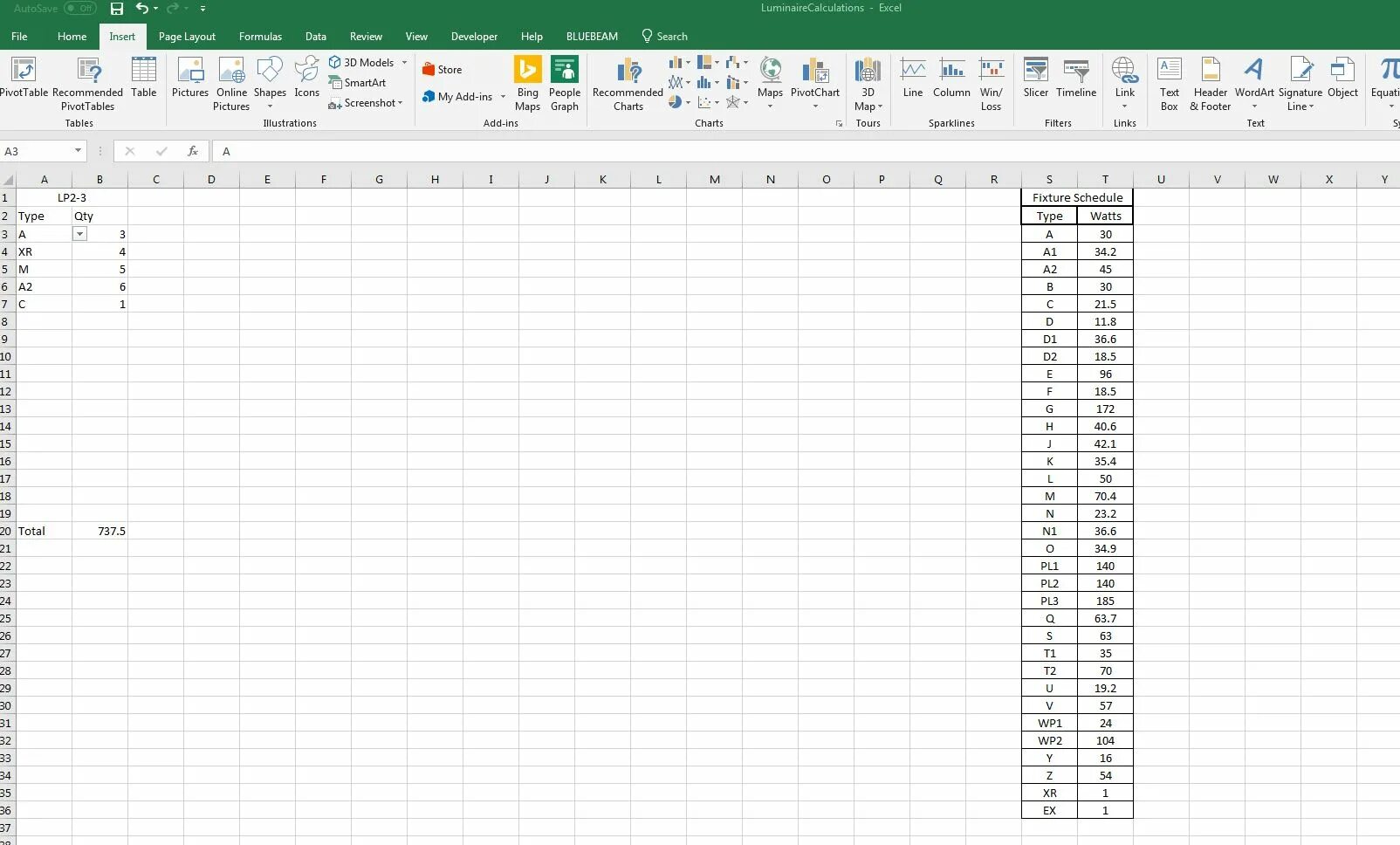Viewport: 1400px width, 845px height.
Task: Open Recommended PivotTables
Action: [x=87, y=84]
